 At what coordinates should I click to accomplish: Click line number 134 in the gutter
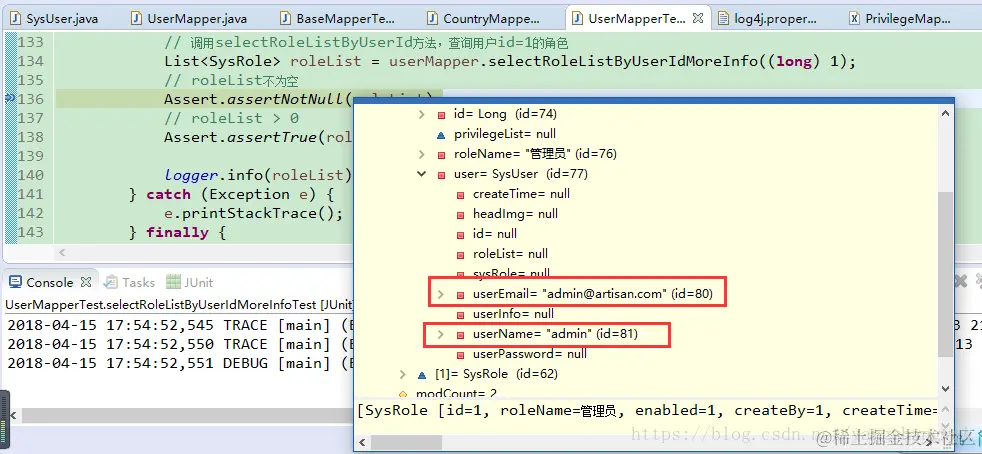tap(31, 61)
